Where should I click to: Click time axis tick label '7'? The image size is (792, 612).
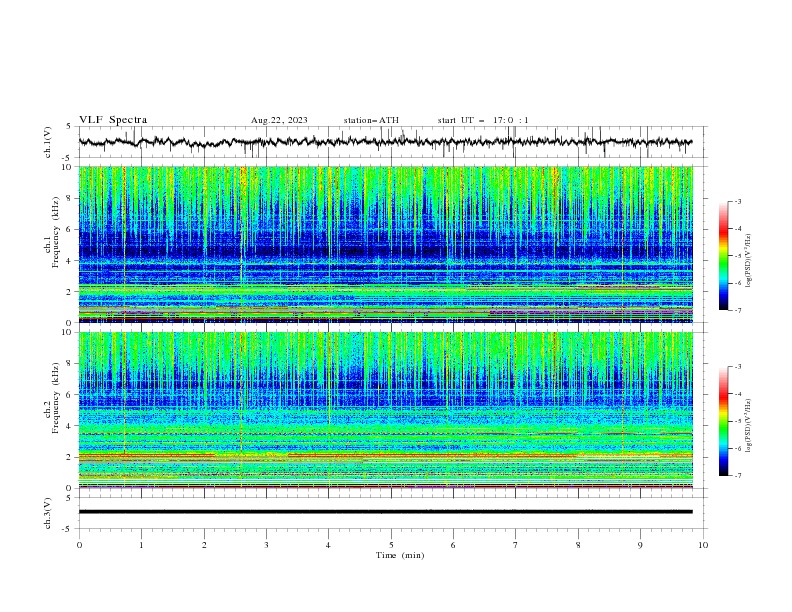pyautogui.click(x=516, y=545)
